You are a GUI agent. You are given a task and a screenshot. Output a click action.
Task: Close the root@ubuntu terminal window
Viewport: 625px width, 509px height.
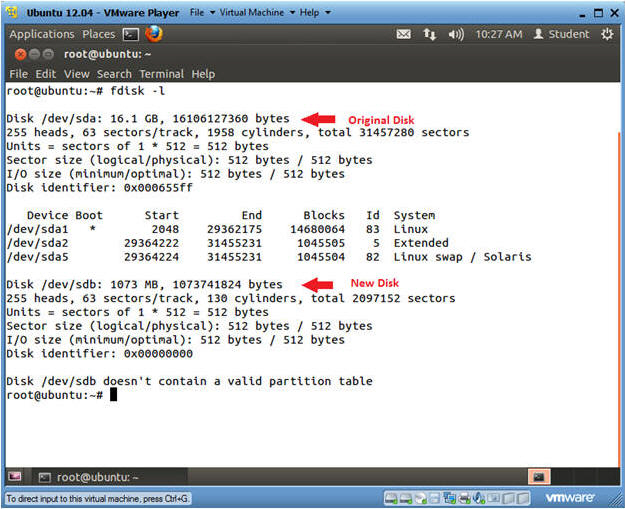pos(20,54)
